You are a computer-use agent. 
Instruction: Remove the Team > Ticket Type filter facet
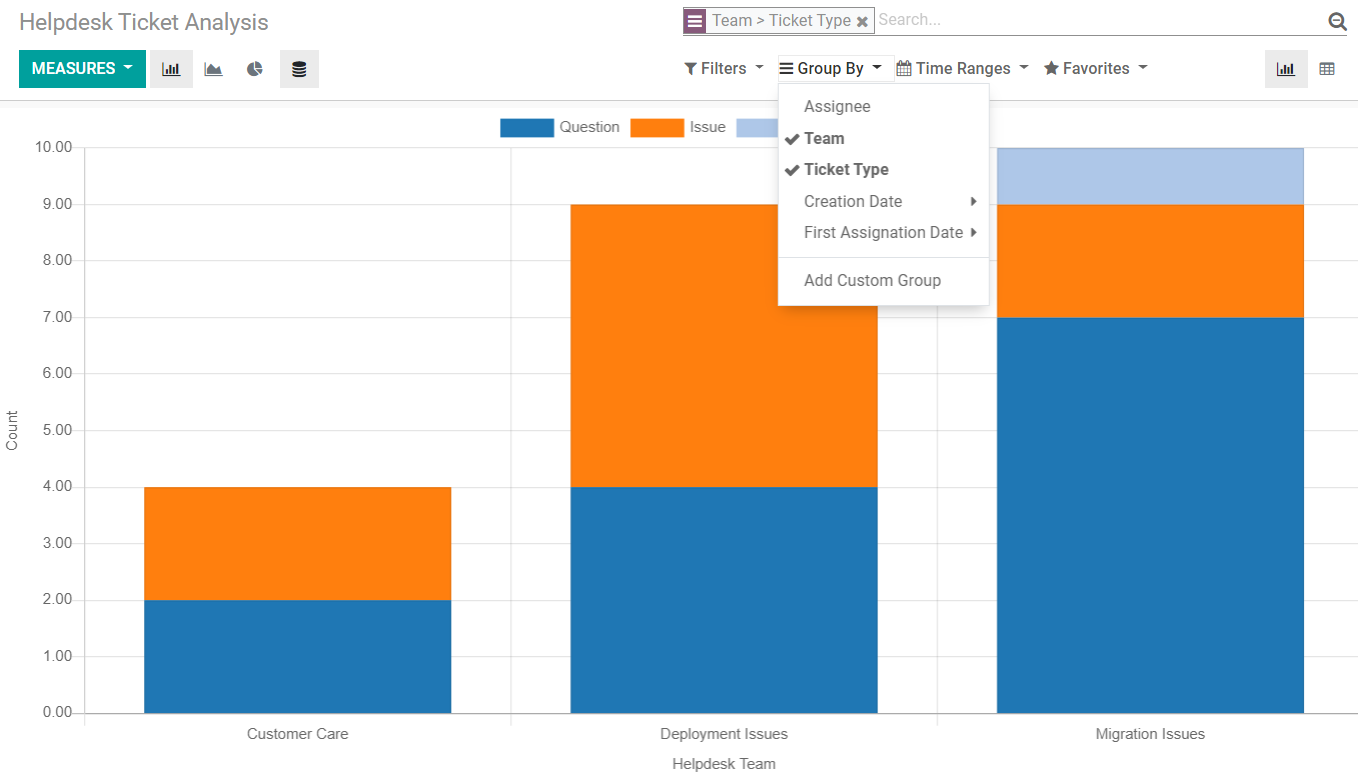pos(862,20)
